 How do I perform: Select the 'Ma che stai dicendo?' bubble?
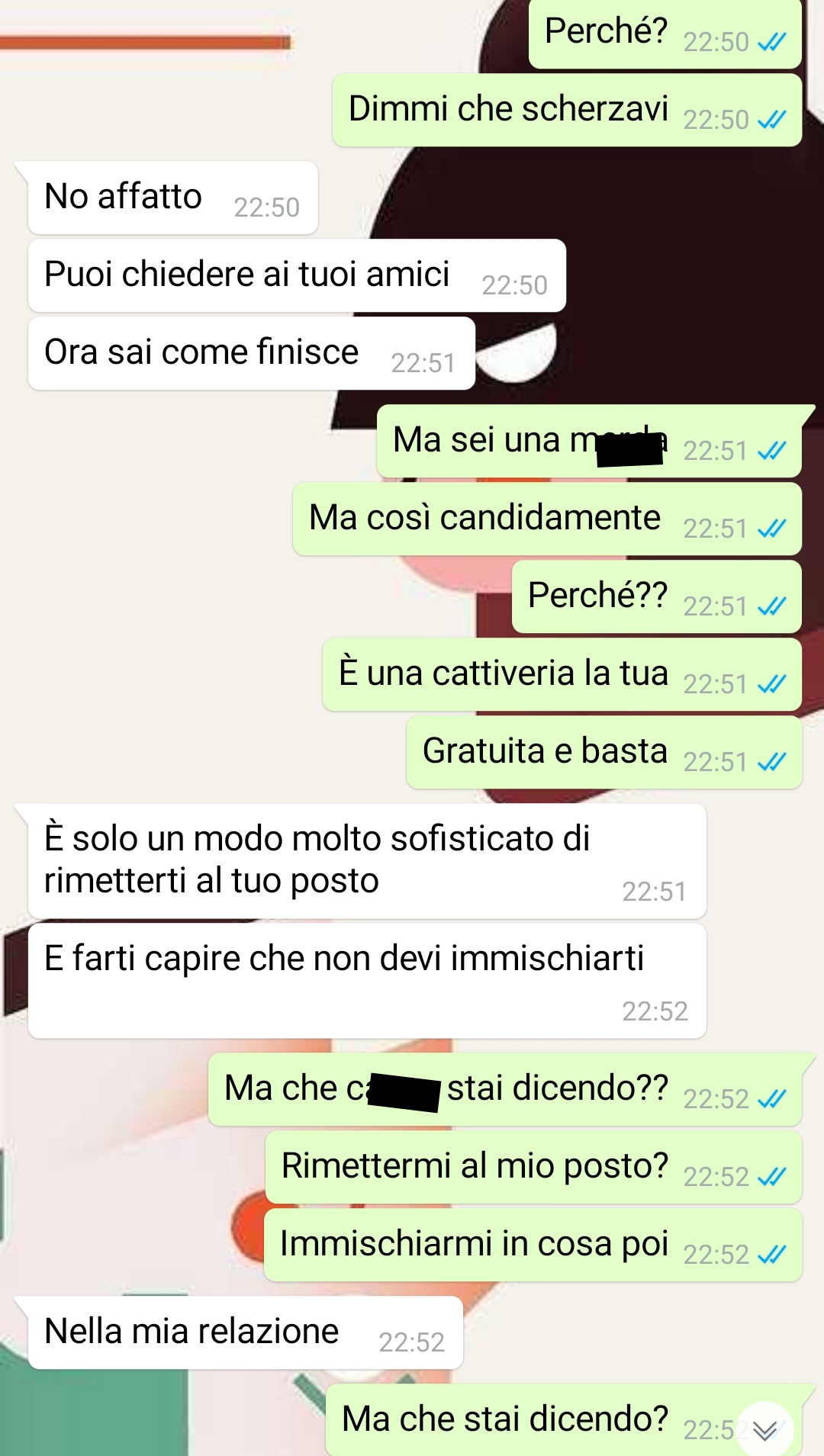[x=564, y=1420]
